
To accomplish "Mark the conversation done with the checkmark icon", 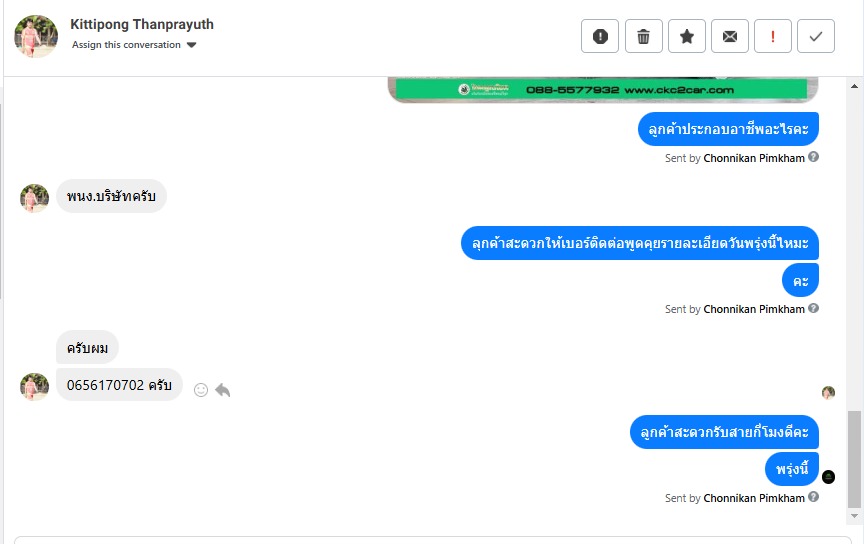I will [816, 36].
